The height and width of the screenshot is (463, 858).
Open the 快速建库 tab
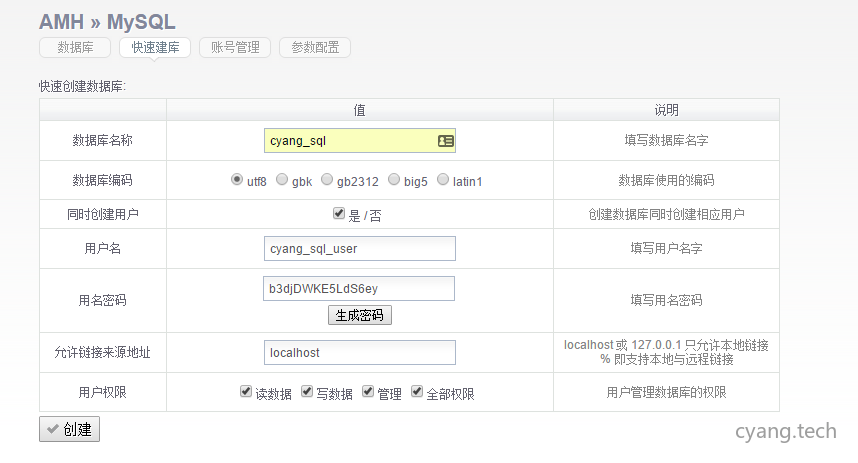155,47
